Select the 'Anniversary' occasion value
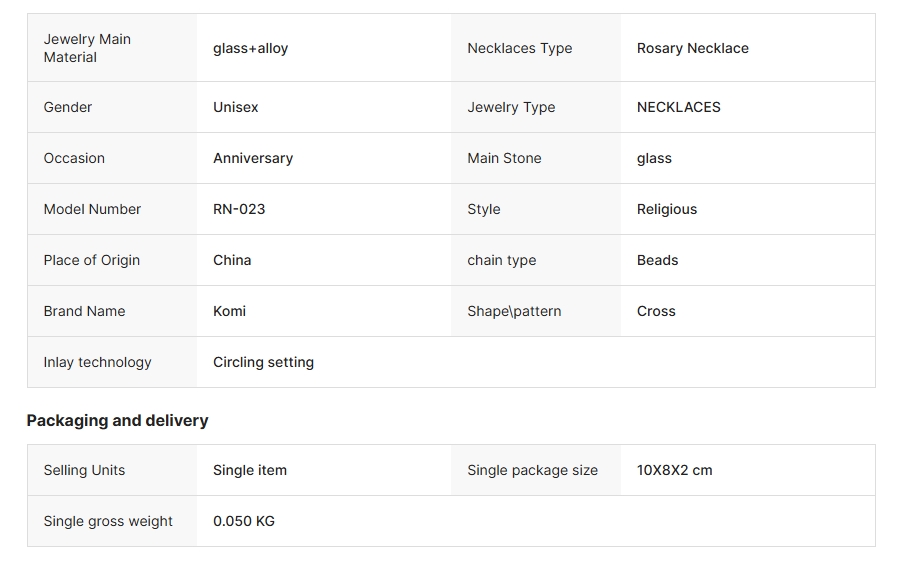This screenshot has height=564, width=911. click(x=253, y=158)
